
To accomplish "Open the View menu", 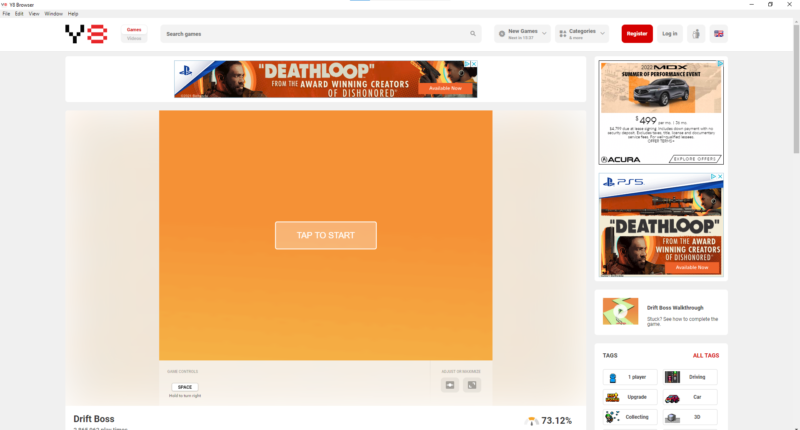I will pos(34,14).
